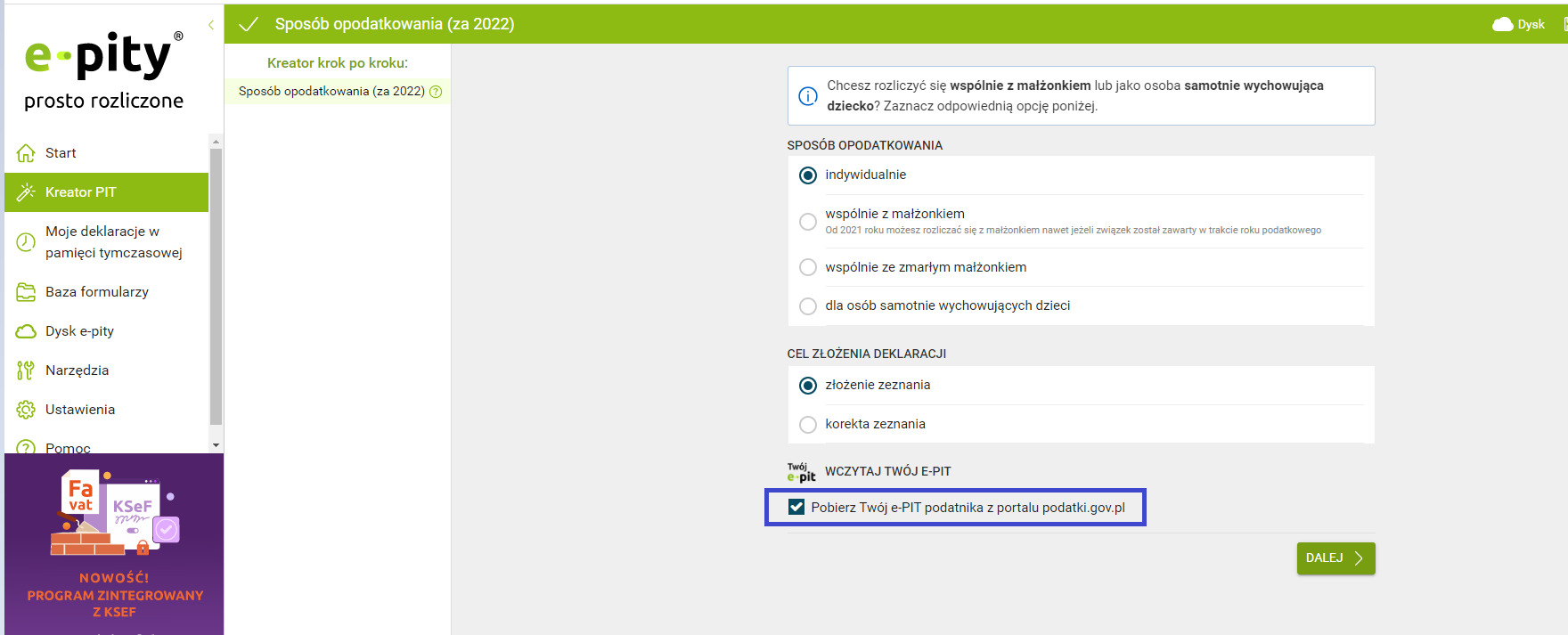Uncheck "Pobierz Twój e-PIT podatnika" checkbox
The image size is (1568, 635).
tap(796, 508)
